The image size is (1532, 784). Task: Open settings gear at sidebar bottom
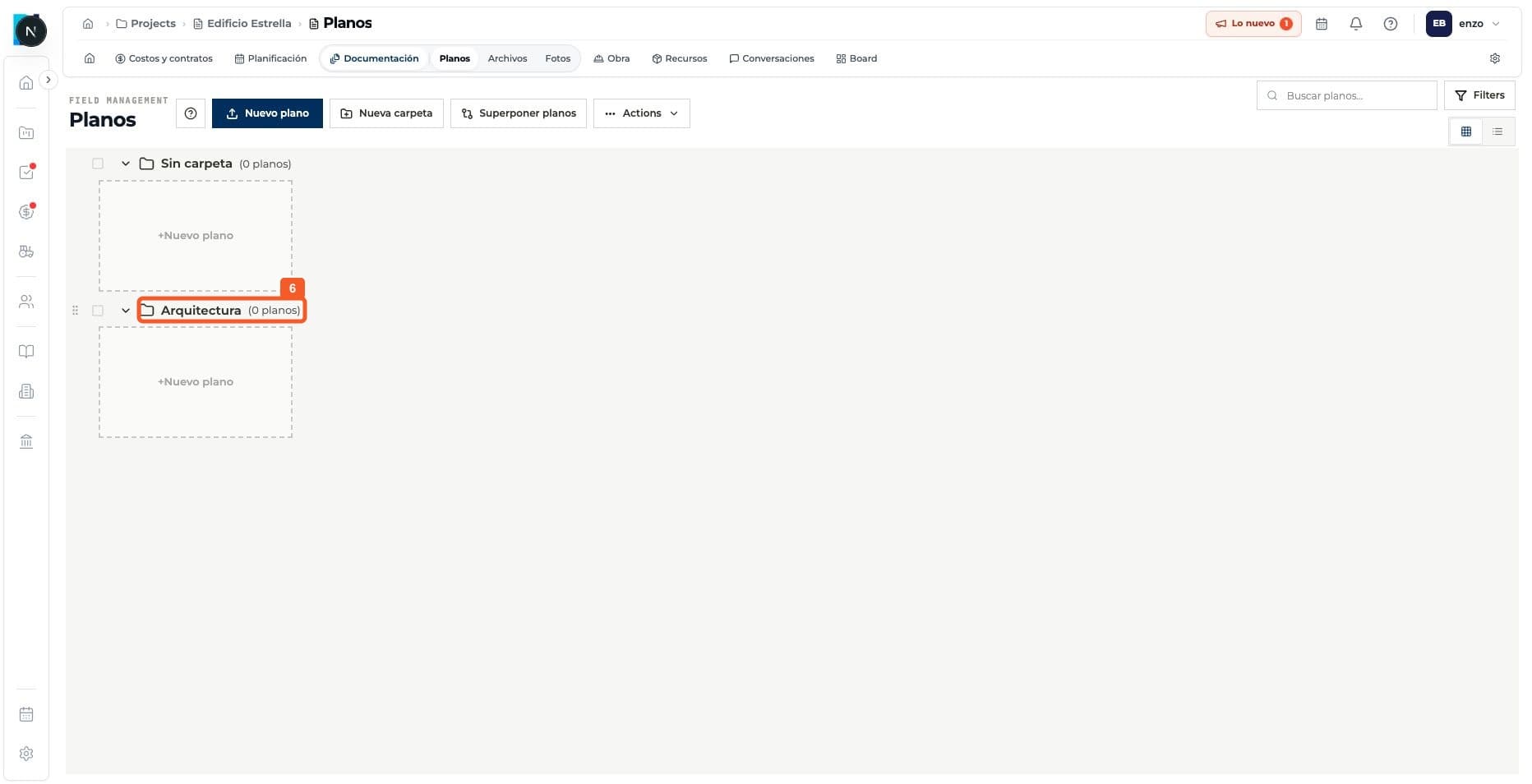[26, 754]
